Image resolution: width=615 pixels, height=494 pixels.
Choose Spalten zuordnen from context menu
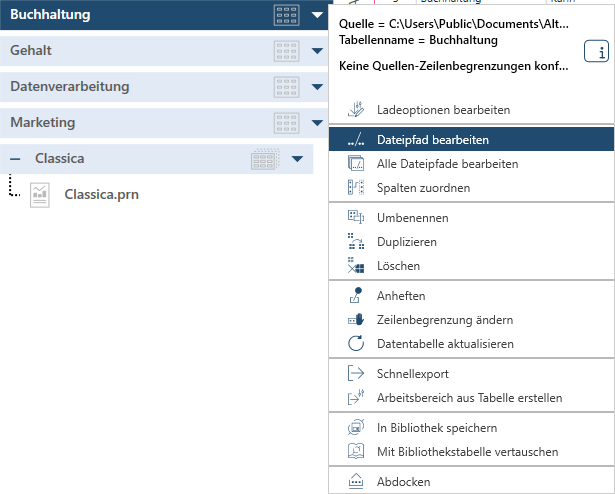423,188
